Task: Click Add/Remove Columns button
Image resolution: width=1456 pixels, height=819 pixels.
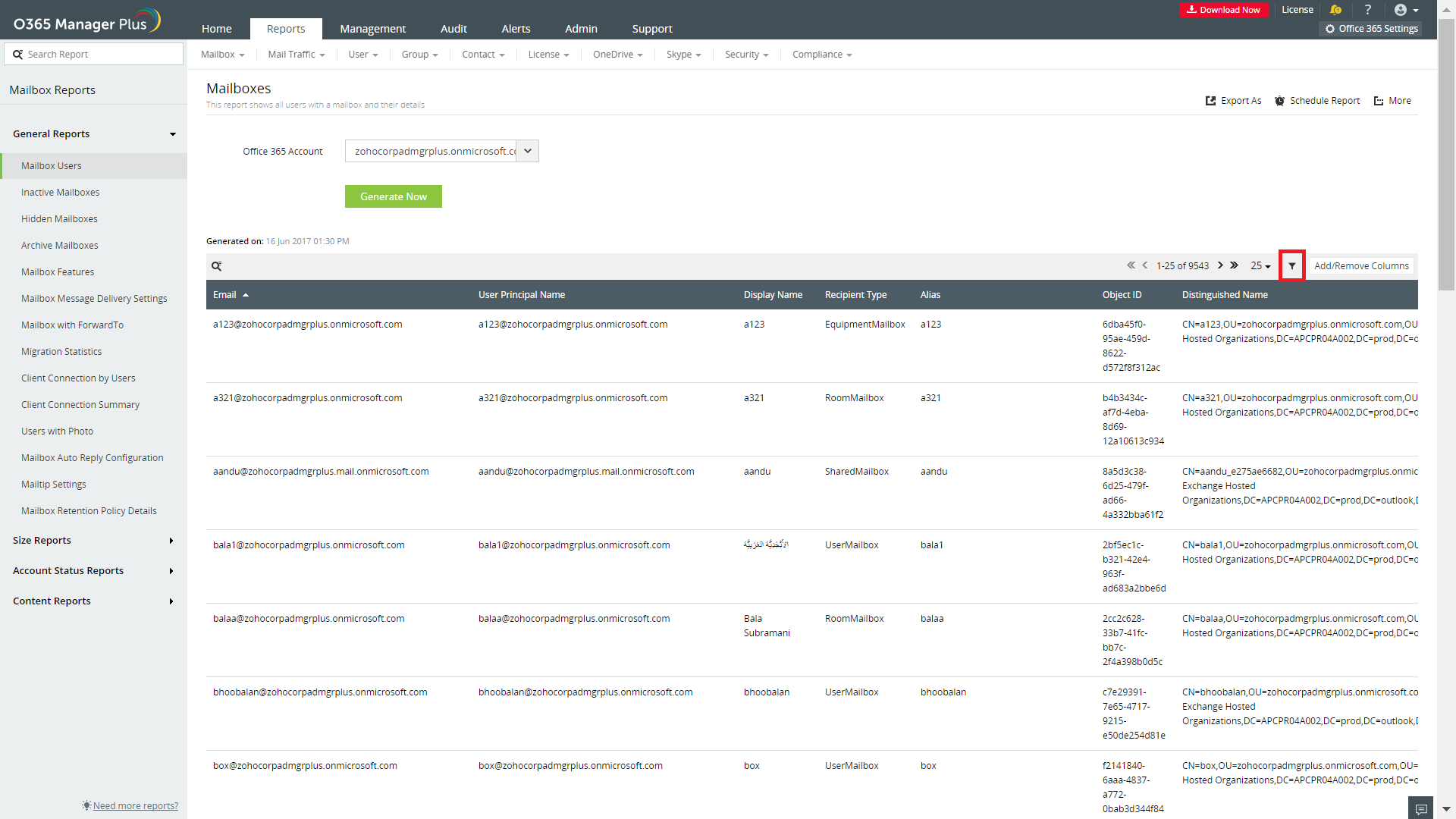Action: (1361, 266)
